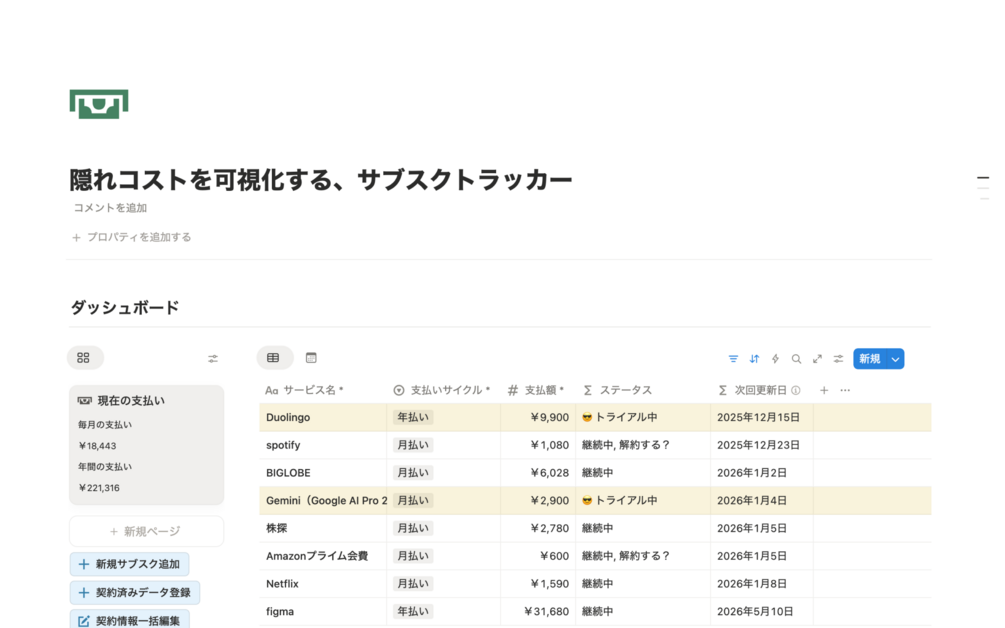Click トライアル中 status in Duolingo row

pyautogui.click(x=620, y=417)
